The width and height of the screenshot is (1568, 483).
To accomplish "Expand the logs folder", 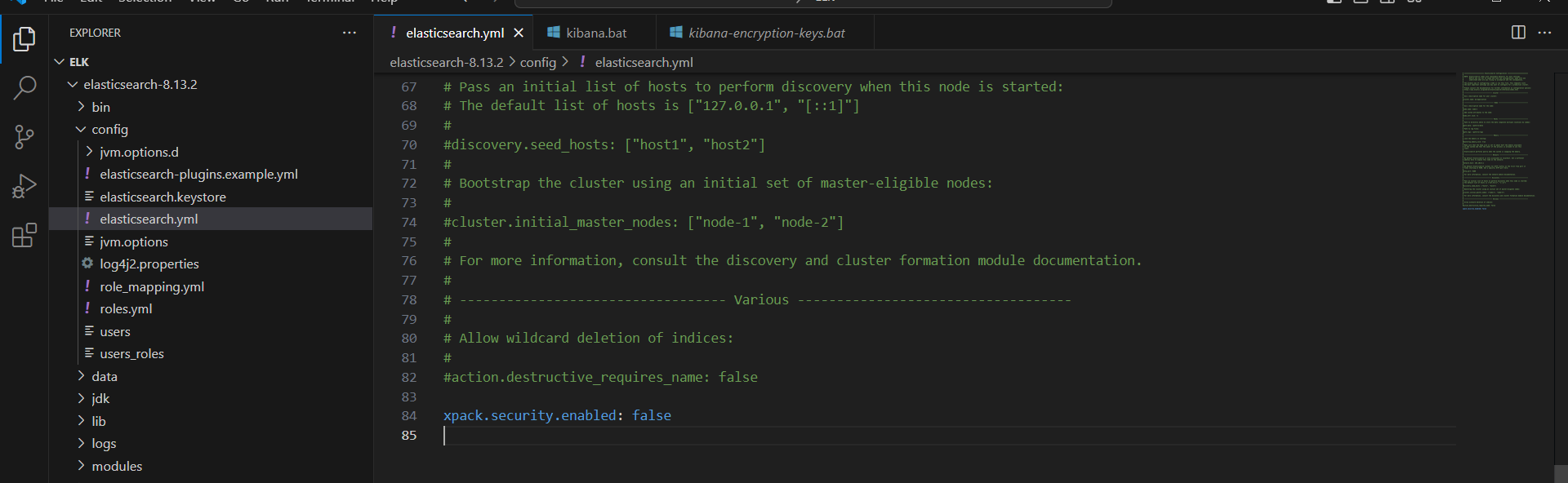I will coord(81,443).
